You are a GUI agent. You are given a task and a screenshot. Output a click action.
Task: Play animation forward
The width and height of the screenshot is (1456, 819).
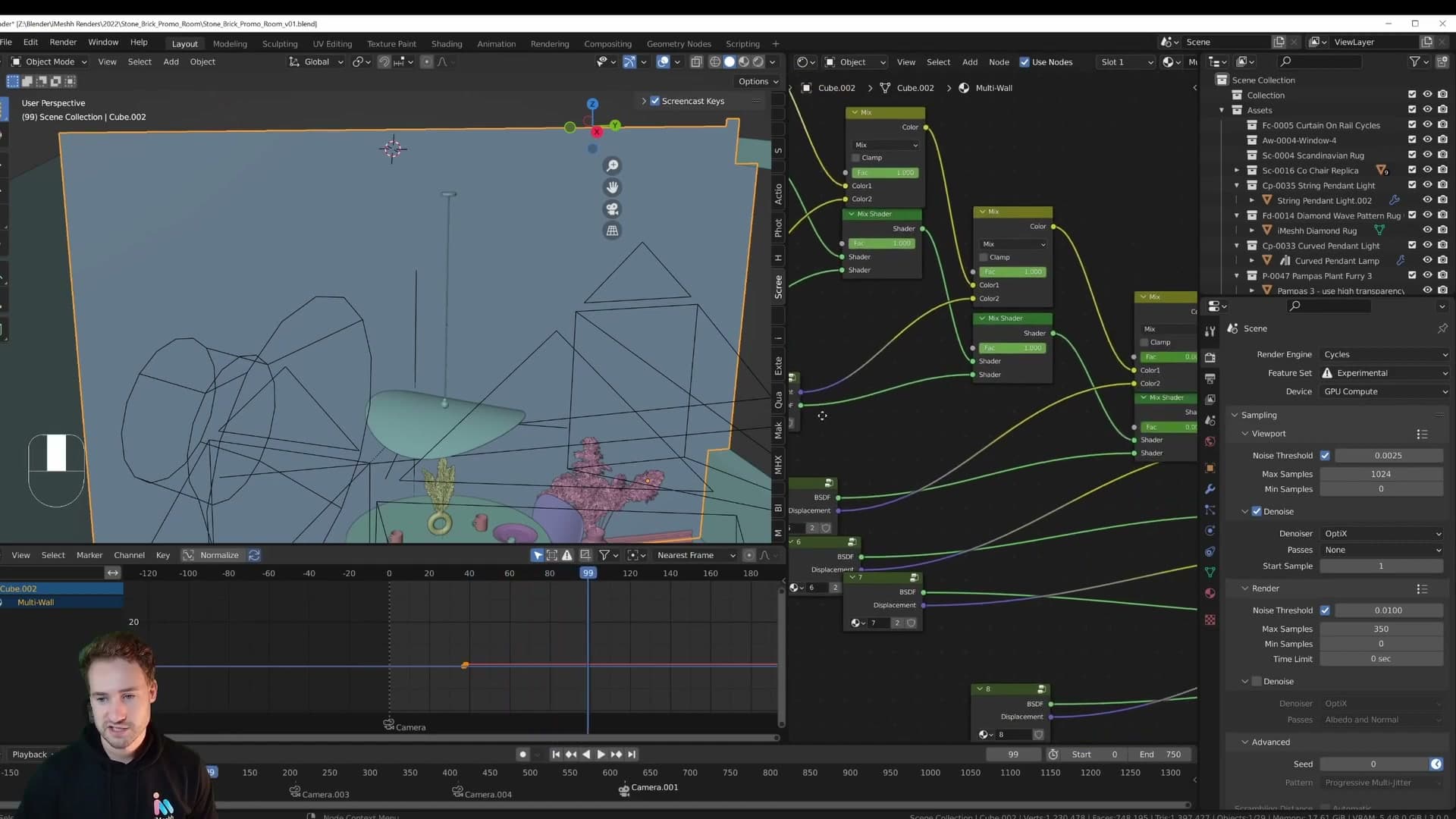pos(601,755)
